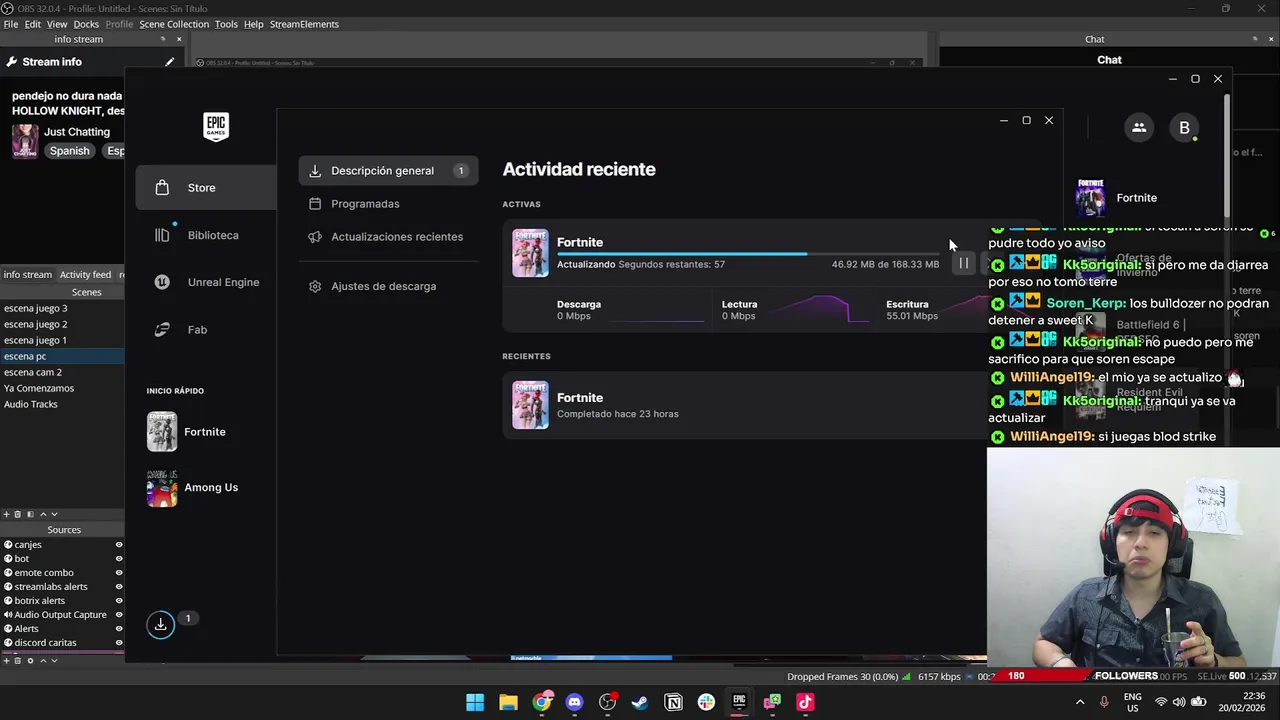Screen dimensions: 1280x720
Task: Hide the Audio Output Capture source
Action: pyautogui.click(x=119, y=615)
